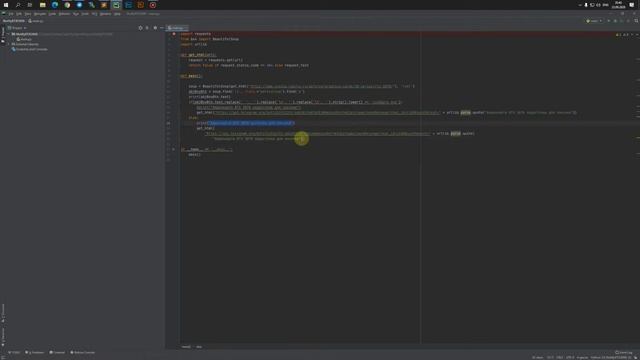This screenshot has width=640, height=360.
Task: Show hidden system tray icons
Action: tap(580, 5)
